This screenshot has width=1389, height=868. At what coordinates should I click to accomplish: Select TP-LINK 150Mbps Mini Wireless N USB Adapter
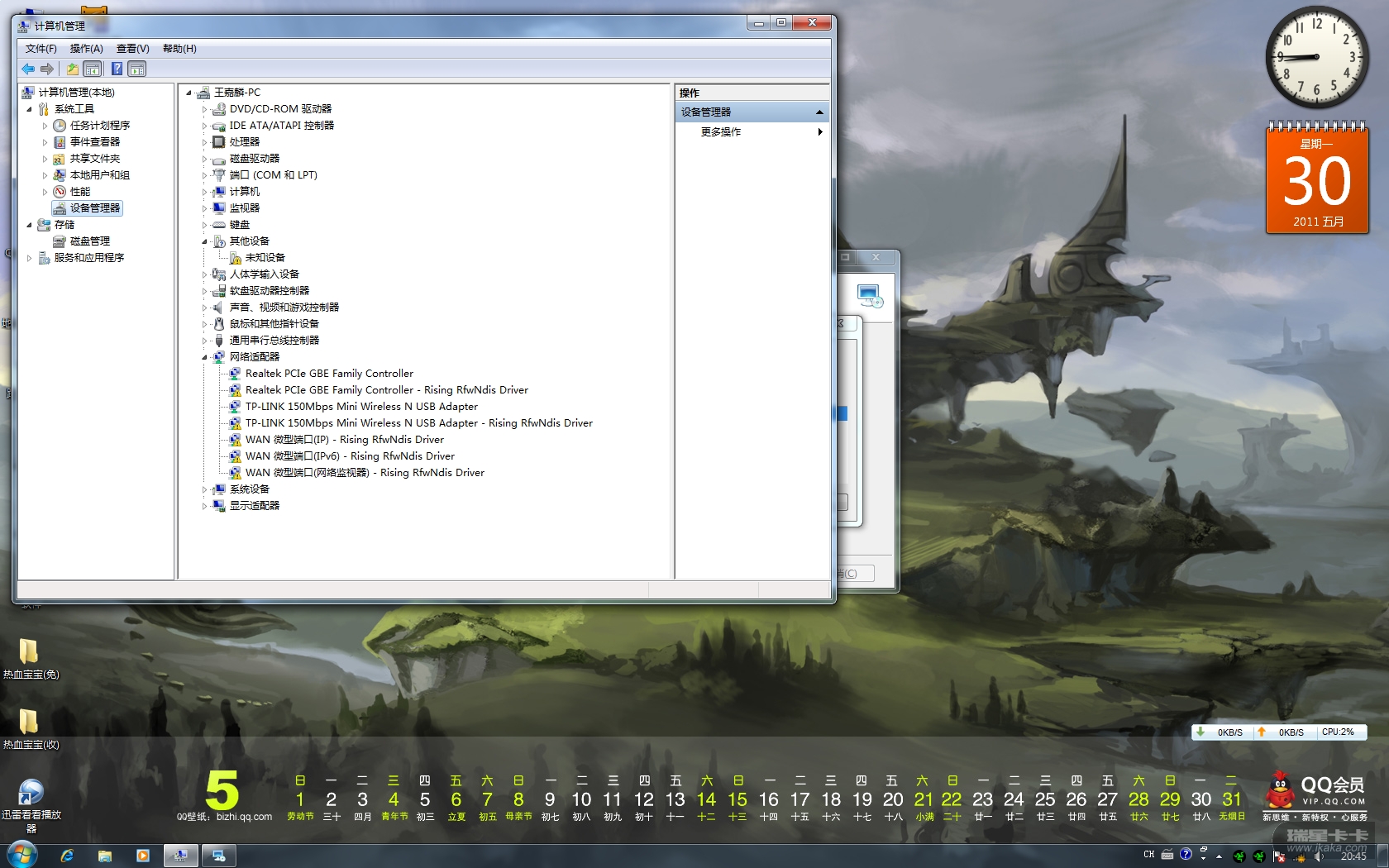(361, 407)
